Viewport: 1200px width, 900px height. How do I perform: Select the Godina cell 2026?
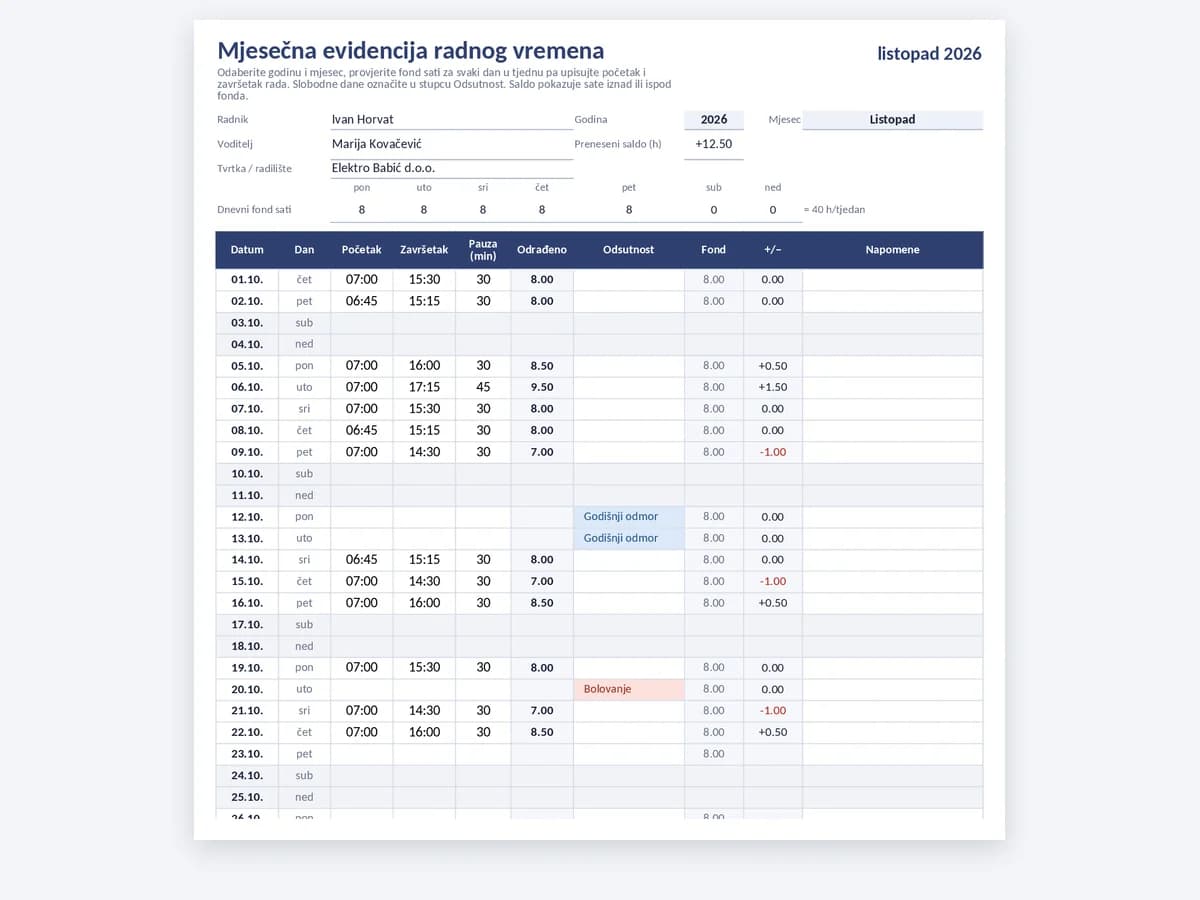point(714,119)
